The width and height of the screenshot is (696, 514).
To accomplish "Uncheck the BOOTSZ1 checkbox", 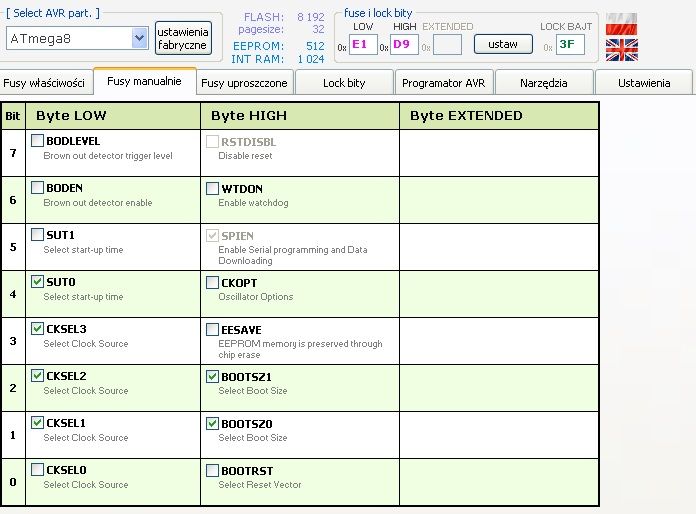I will (x=212, y=377).
